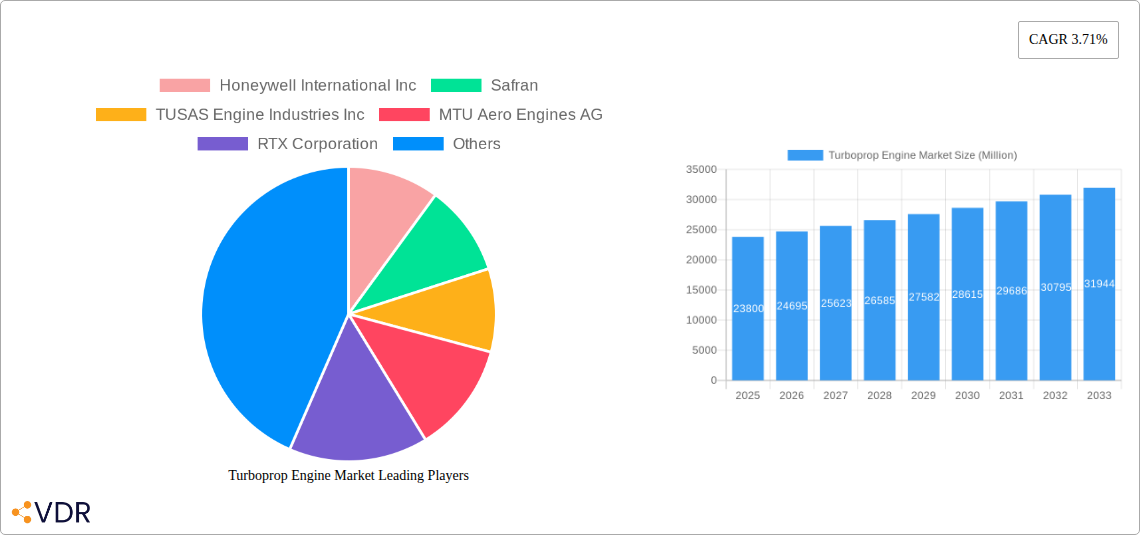Click the 2027 bar labeled 25623

point(836,303)
